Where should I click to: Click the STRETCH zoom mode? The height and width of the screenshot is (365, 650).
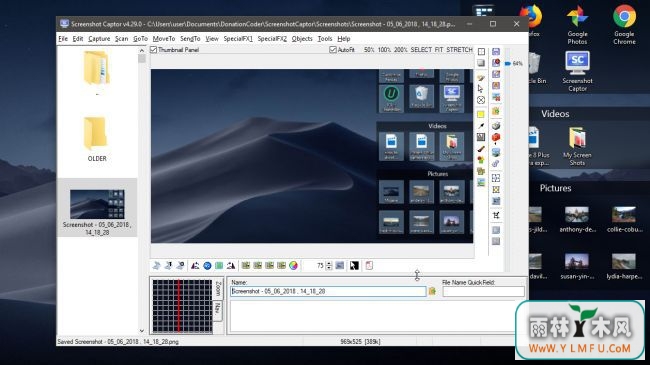pos(459,50)
